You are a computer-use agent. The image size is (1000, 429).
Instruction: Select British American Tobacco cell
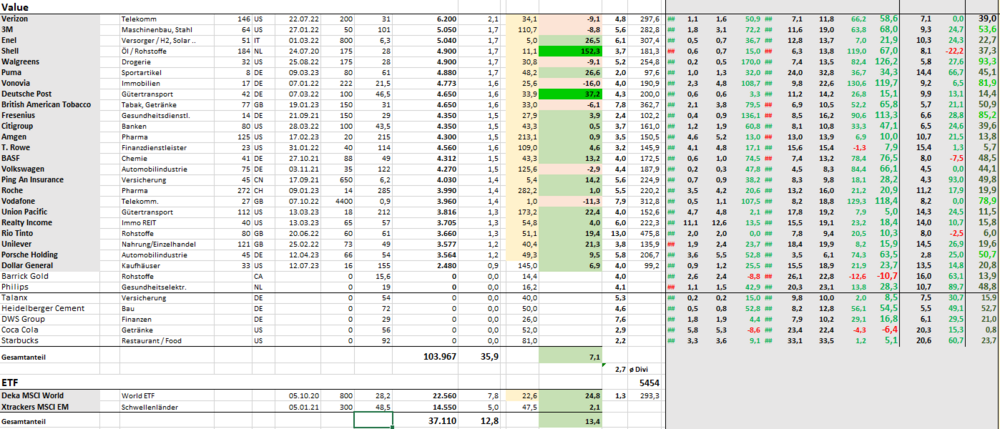(50, 104)
